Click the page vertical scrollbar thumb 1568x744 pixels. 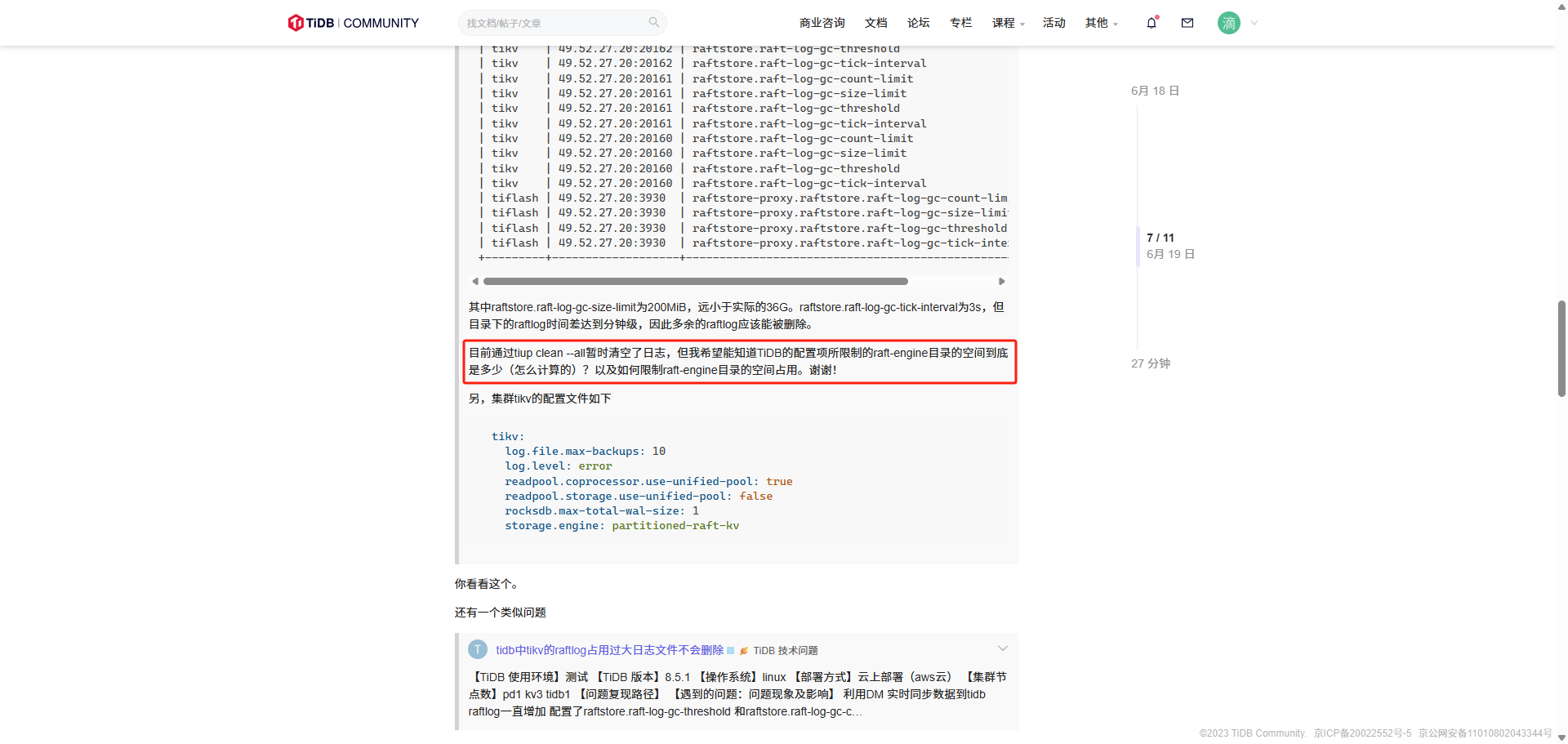tap(1561, 349)
